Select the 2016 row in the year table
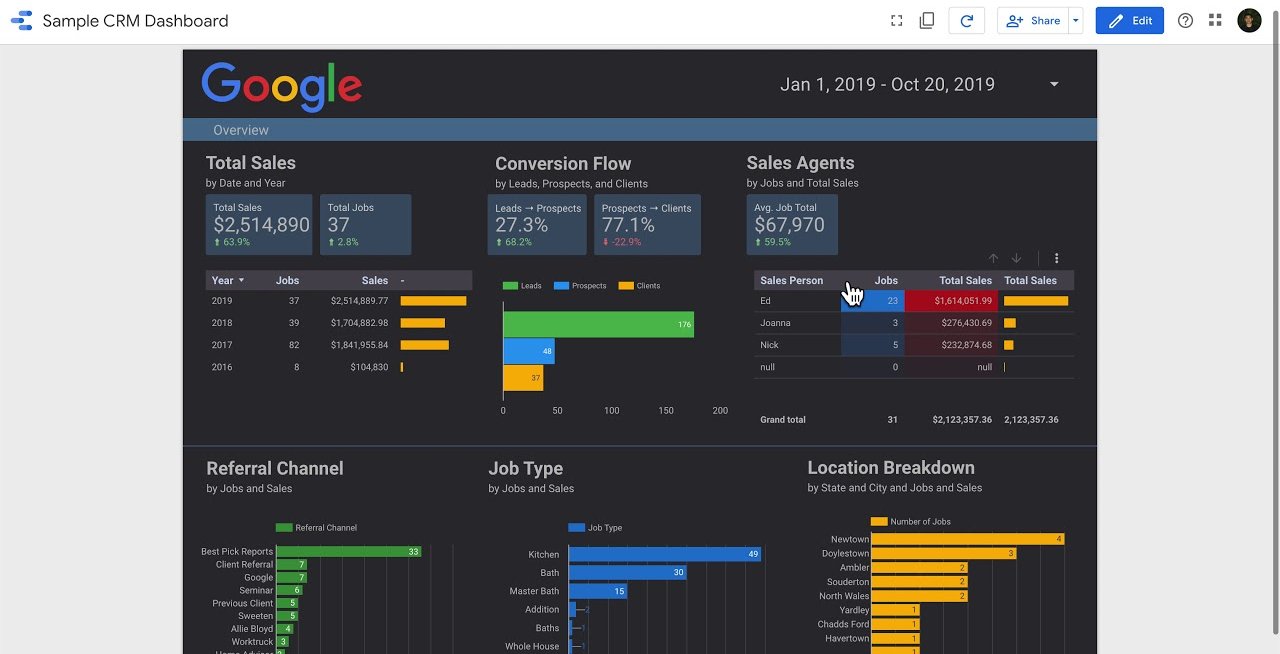Viewport: 1280px width, 654px height. coord(338,367)
